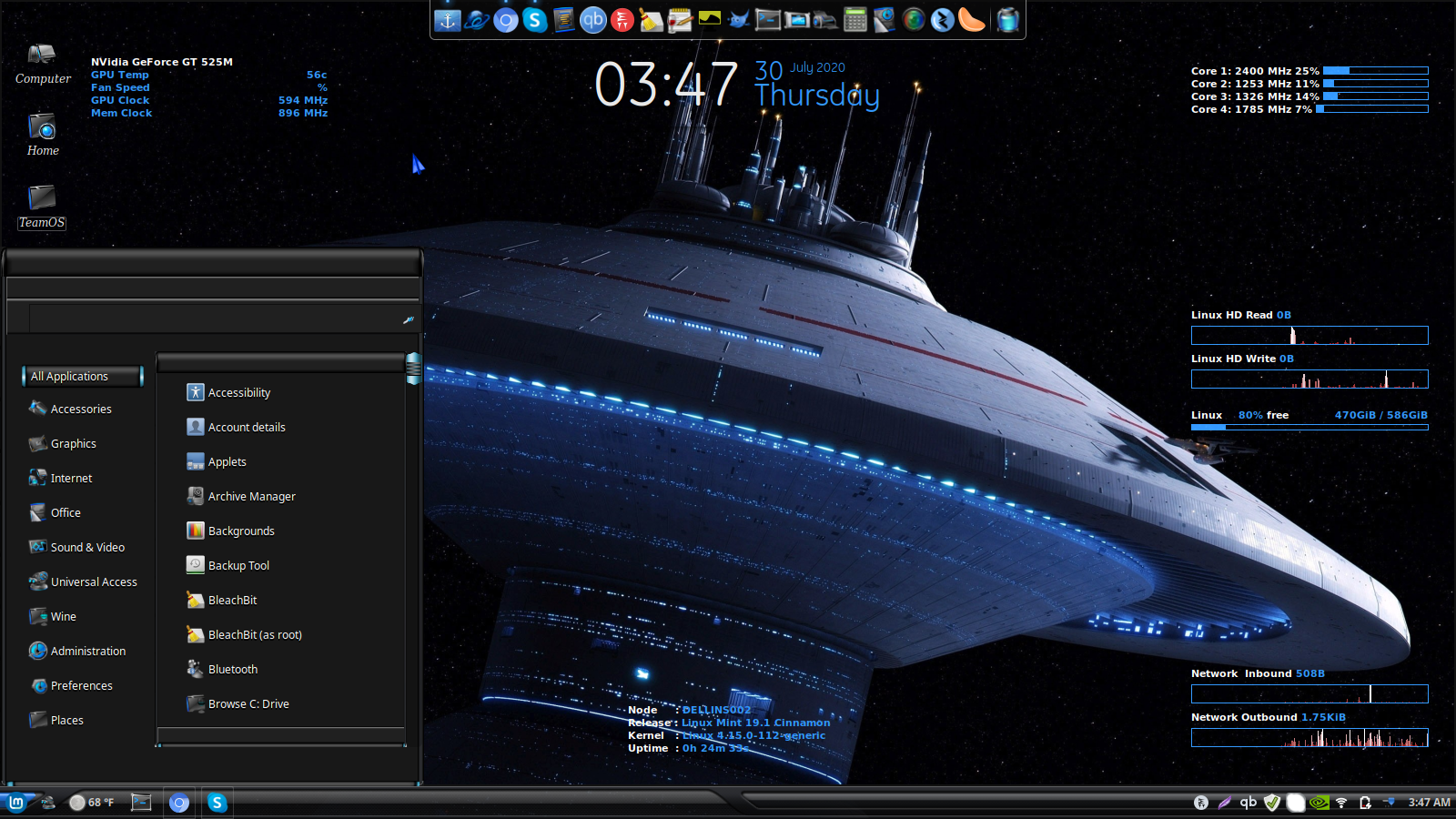
Task: Open BleachBit broom icon in the dock
Action: (x=652, y=20)
